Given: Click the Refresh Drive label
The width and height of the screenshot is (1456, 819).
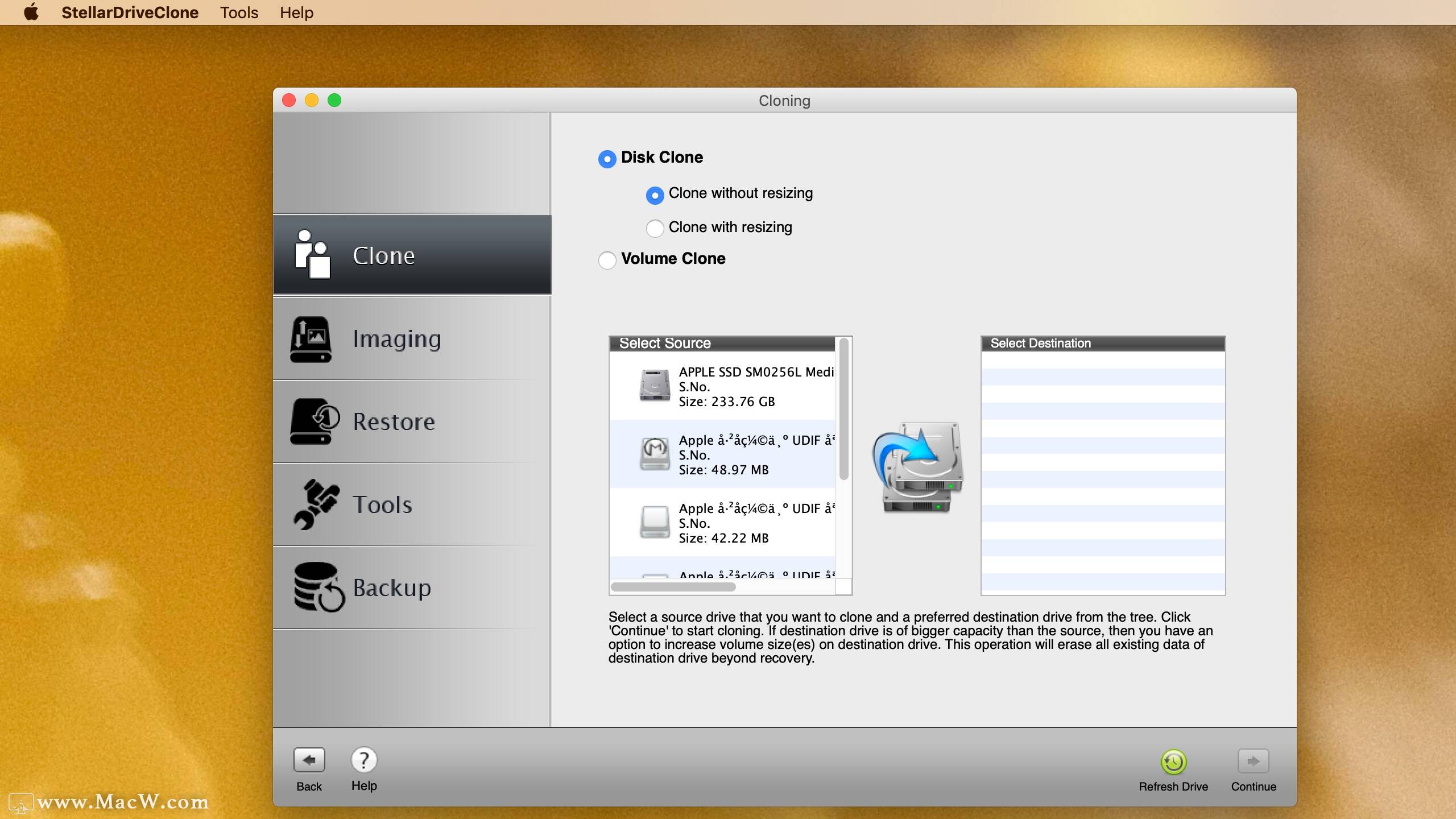Looking at the screenshot, I should [1173, 787].
